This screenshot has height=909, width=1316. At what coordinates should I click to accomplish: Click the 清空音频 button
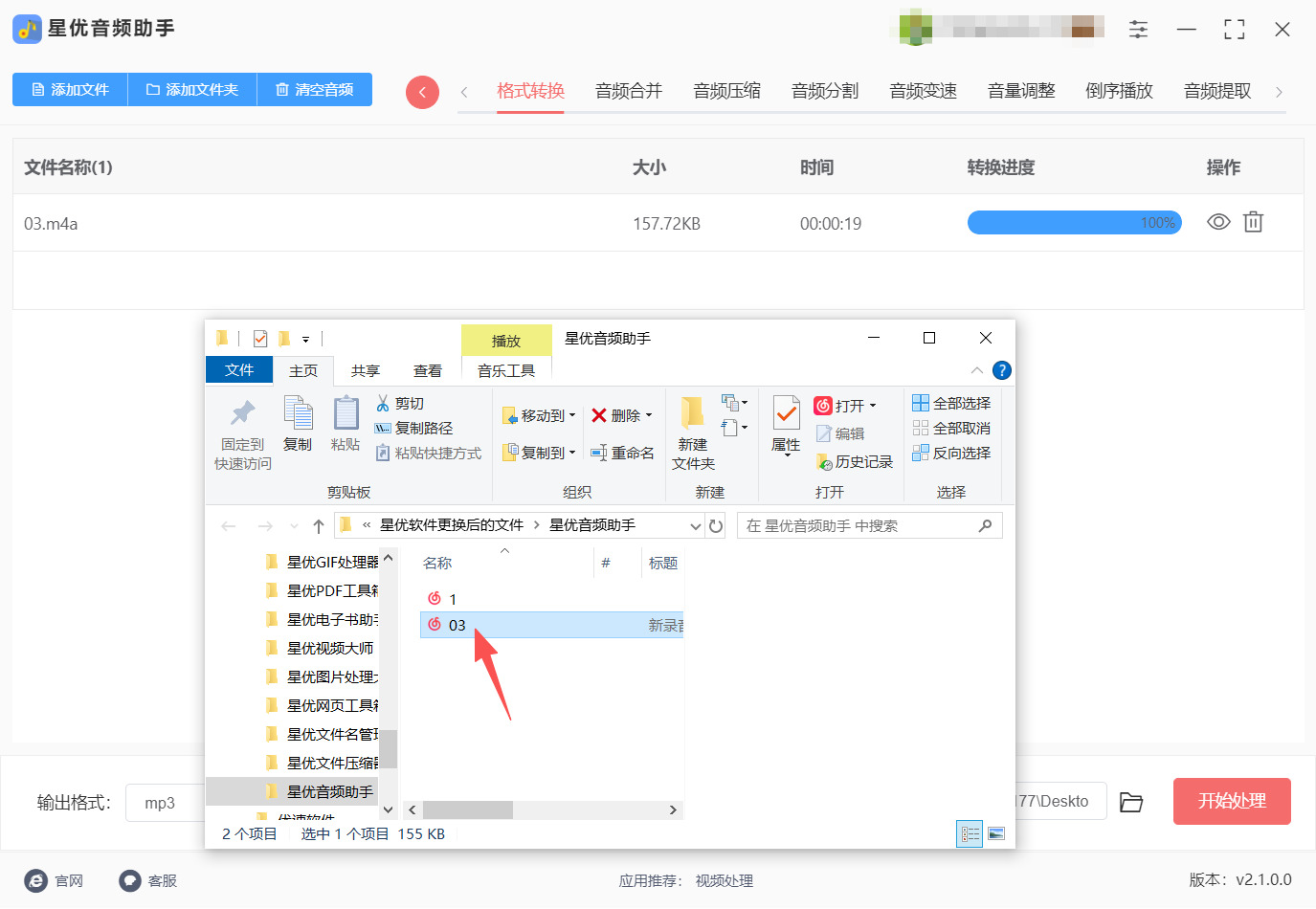coord(315,90)
